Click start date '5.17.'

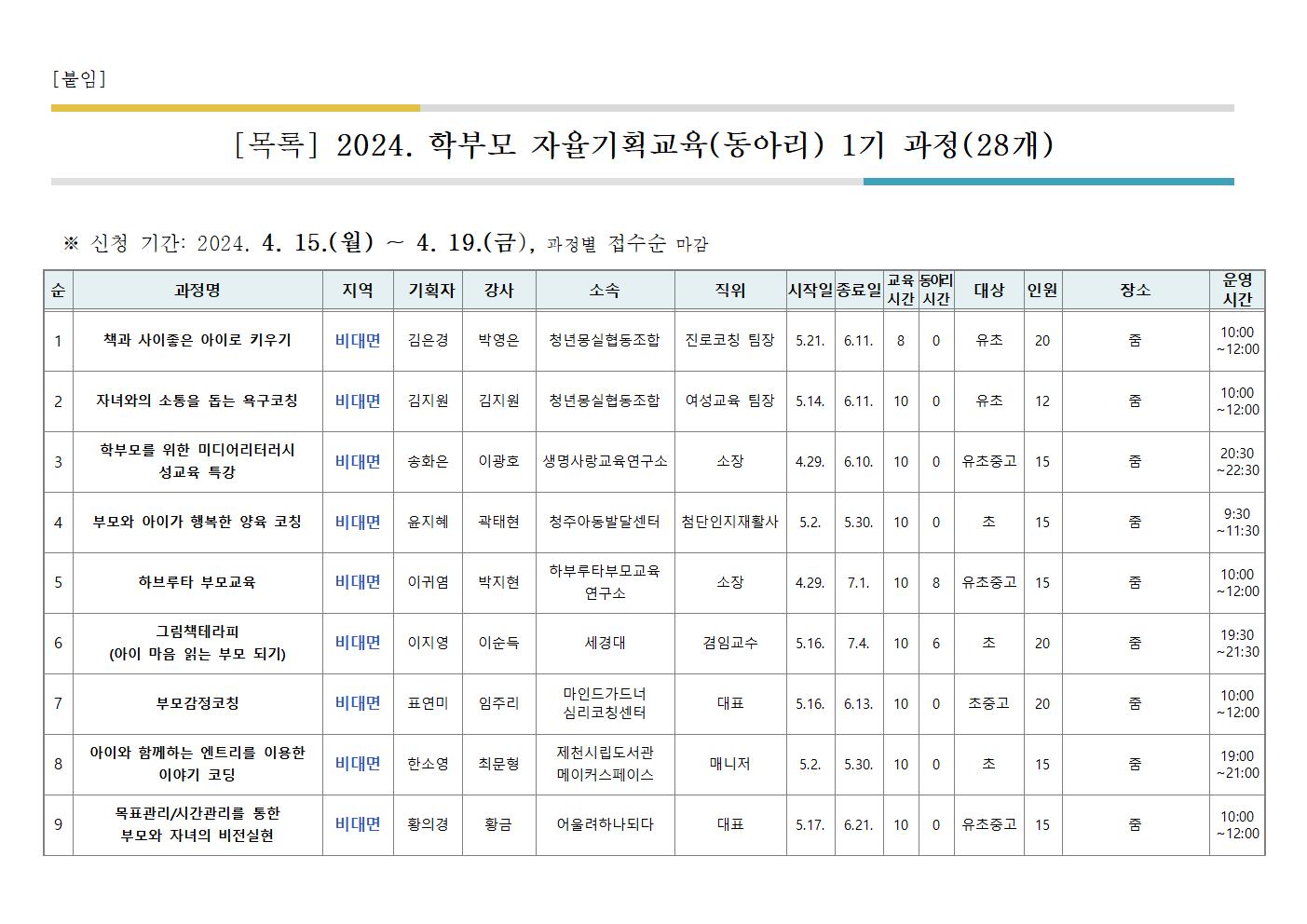pyautogui.click(x=810, y=825)
